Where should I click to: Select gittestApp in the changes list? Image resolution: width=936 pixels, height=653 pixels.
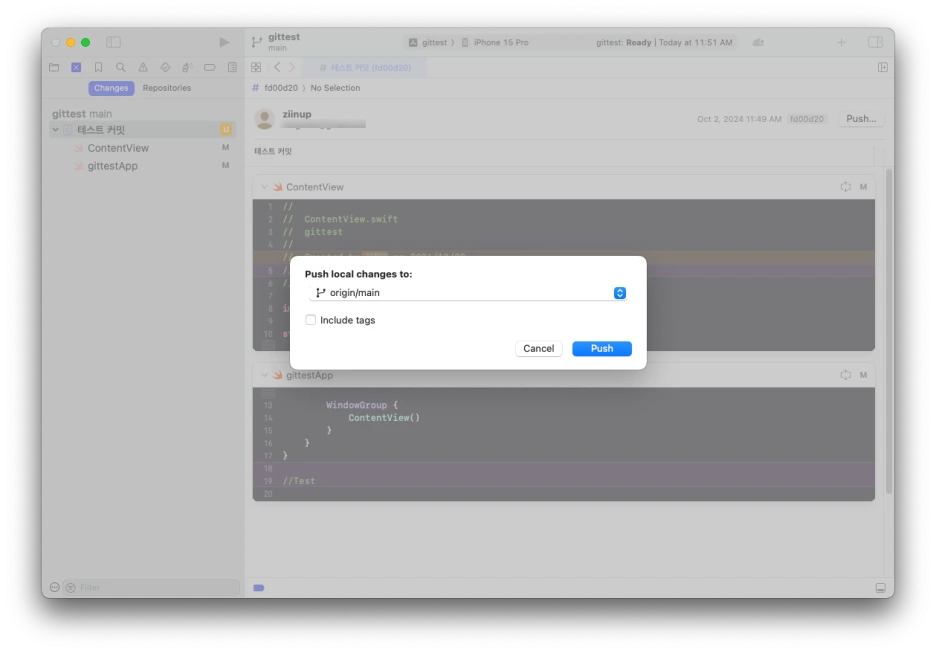[113, 166]
